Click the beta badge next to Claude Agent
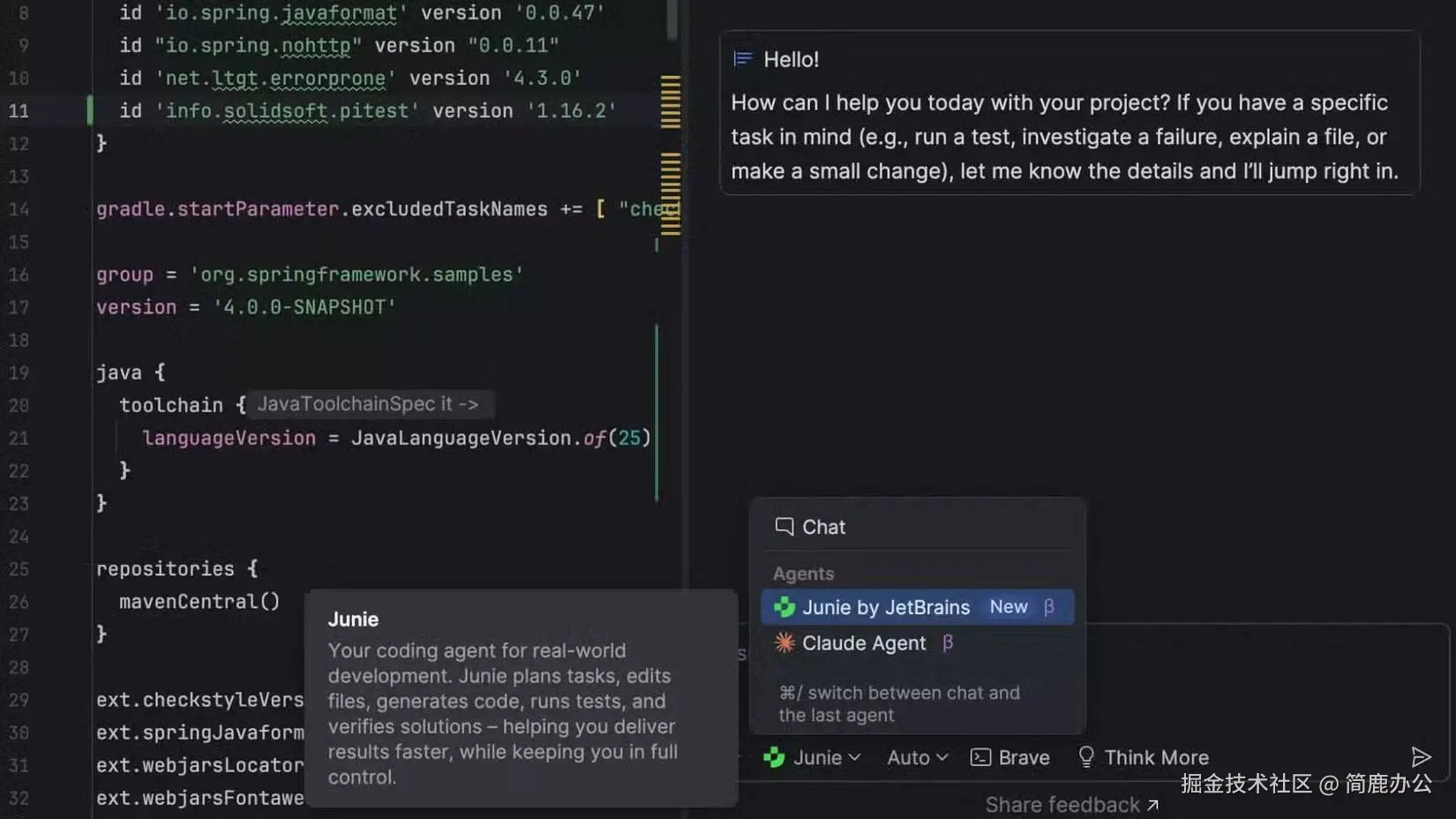 (948, 643)
